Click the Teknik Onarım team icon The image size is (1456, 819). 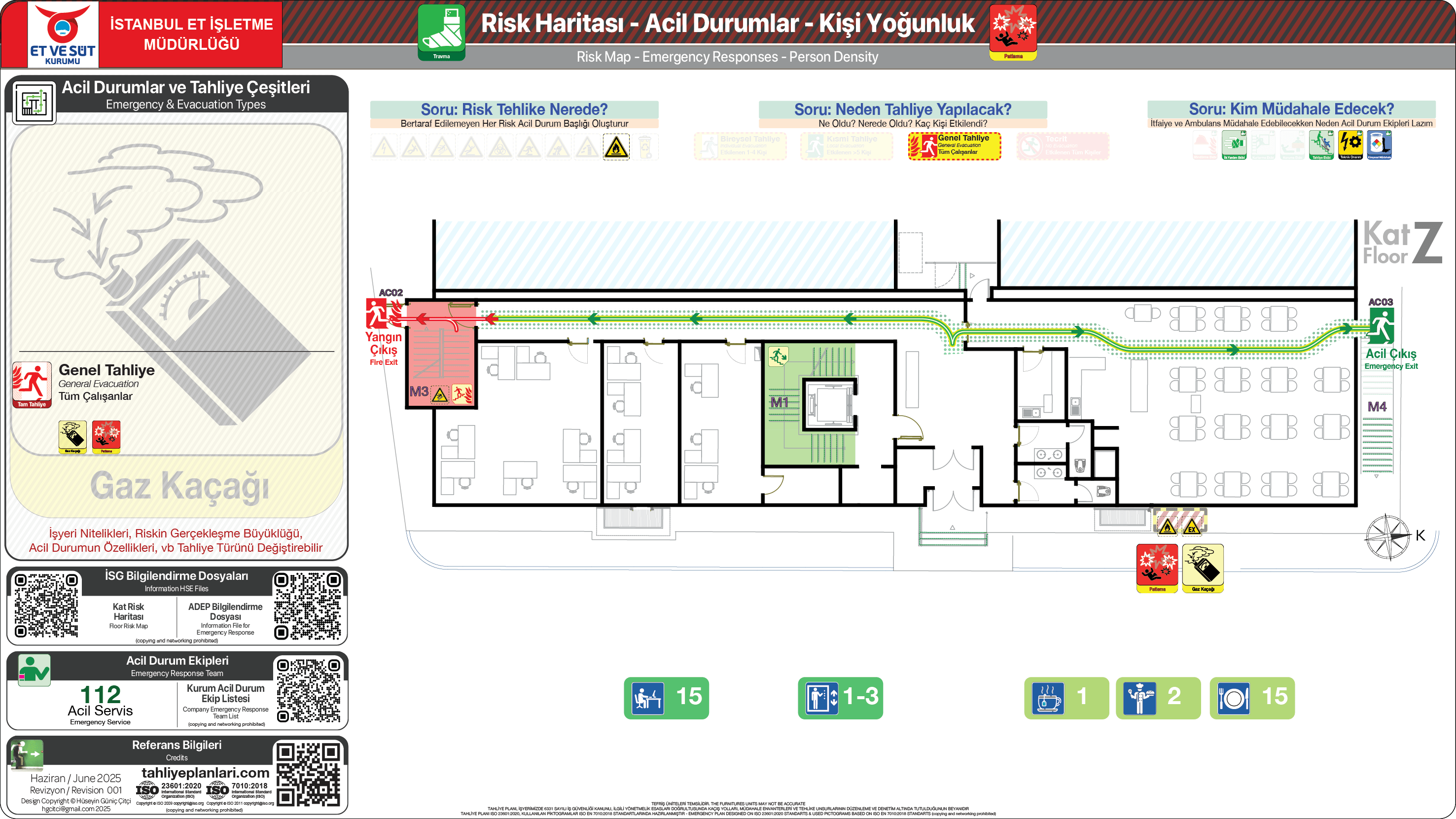coord(1350,145)
